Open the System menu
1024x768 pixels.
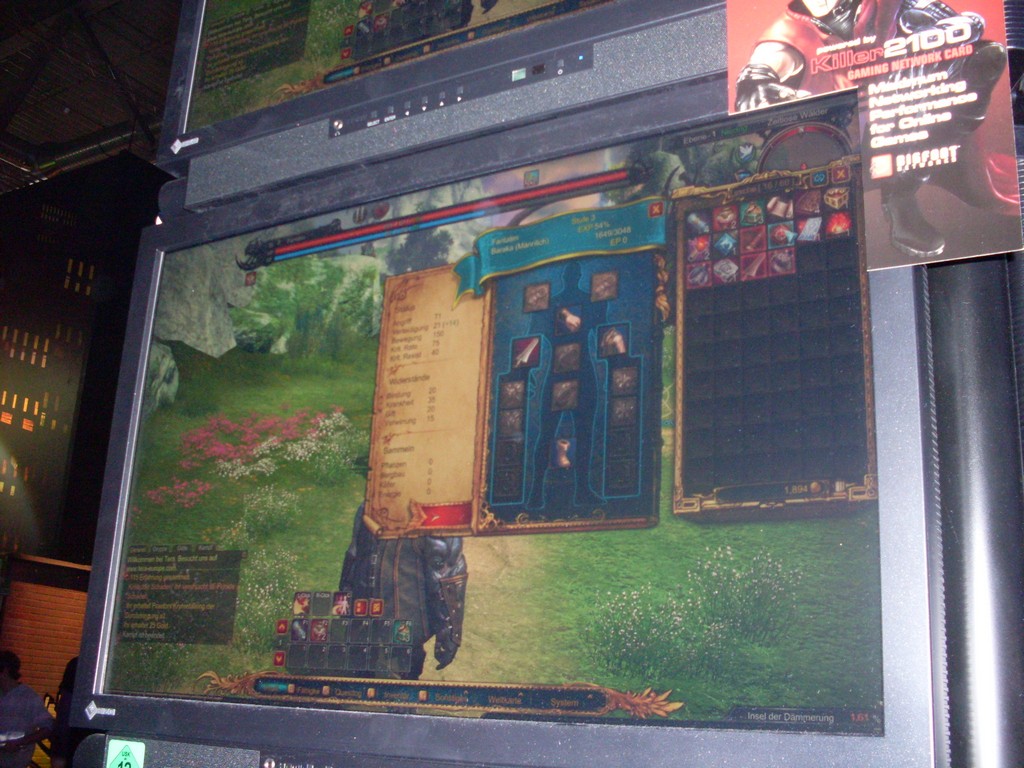tap(565, 703)
